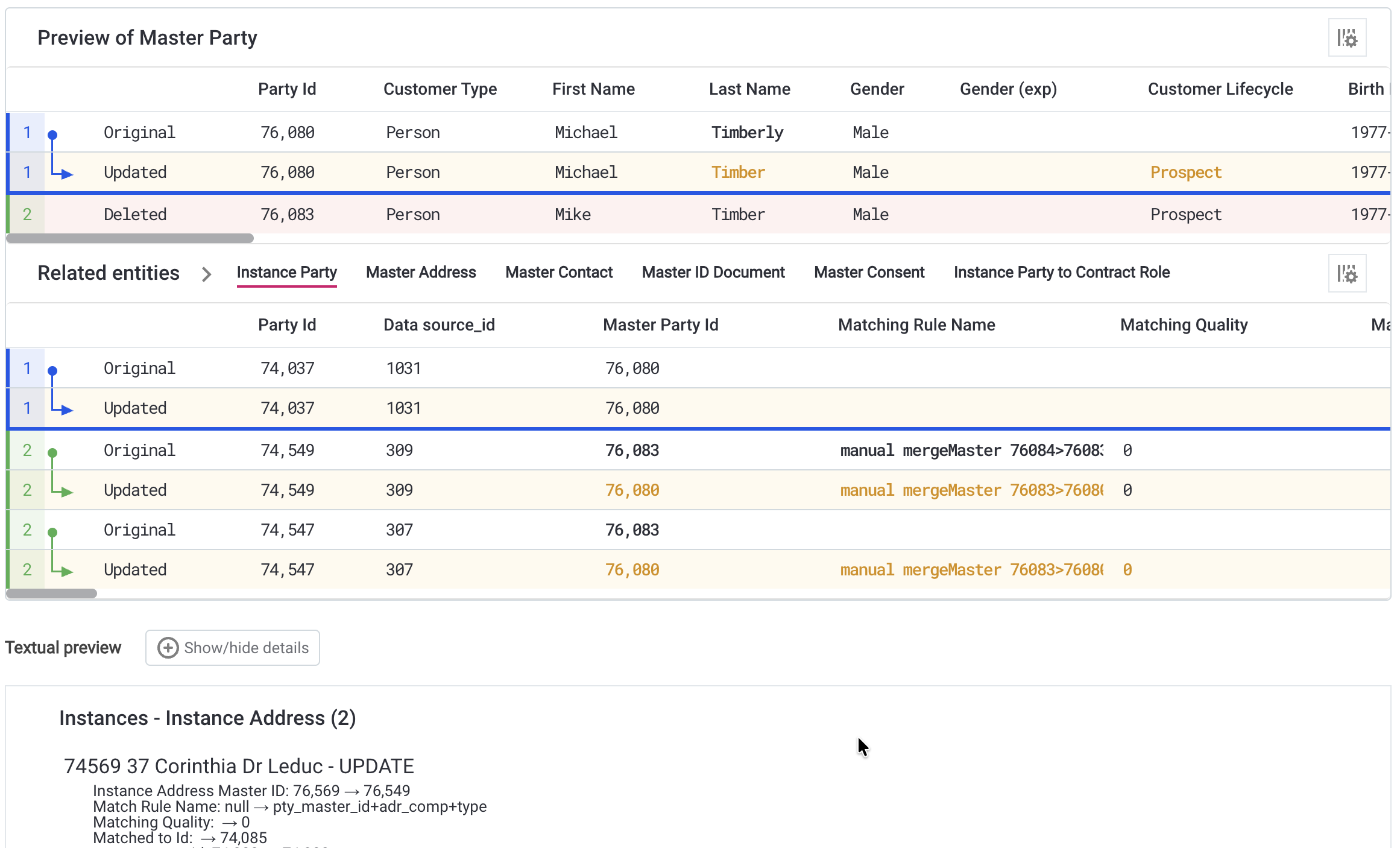The height and width of the screenshot is (848, 1400).
Task: Open column settings for Related entities table
Action: click(x=1348, y=273)
